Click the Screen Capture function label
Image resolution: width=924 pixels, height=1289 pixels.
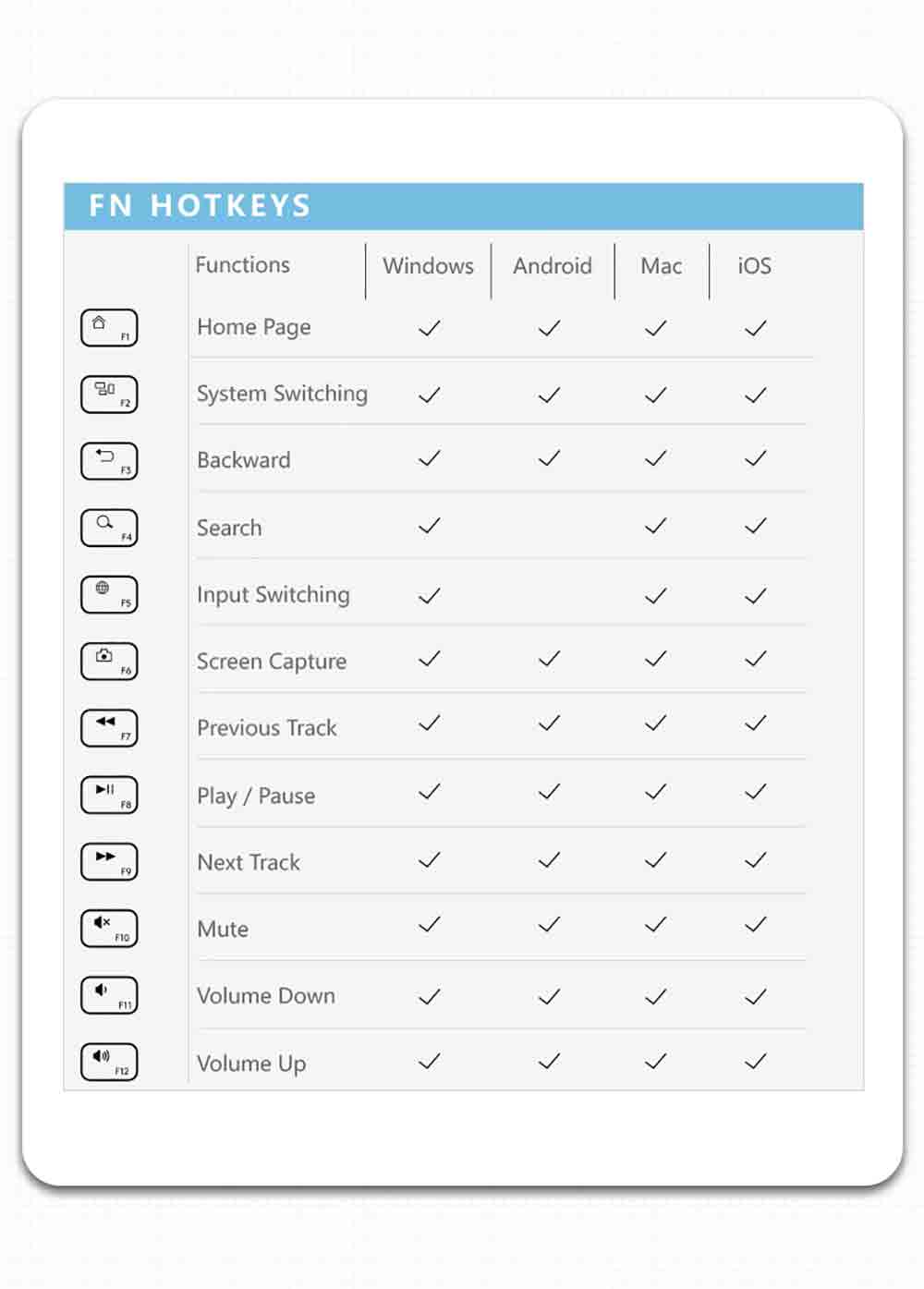coord(272,662)
